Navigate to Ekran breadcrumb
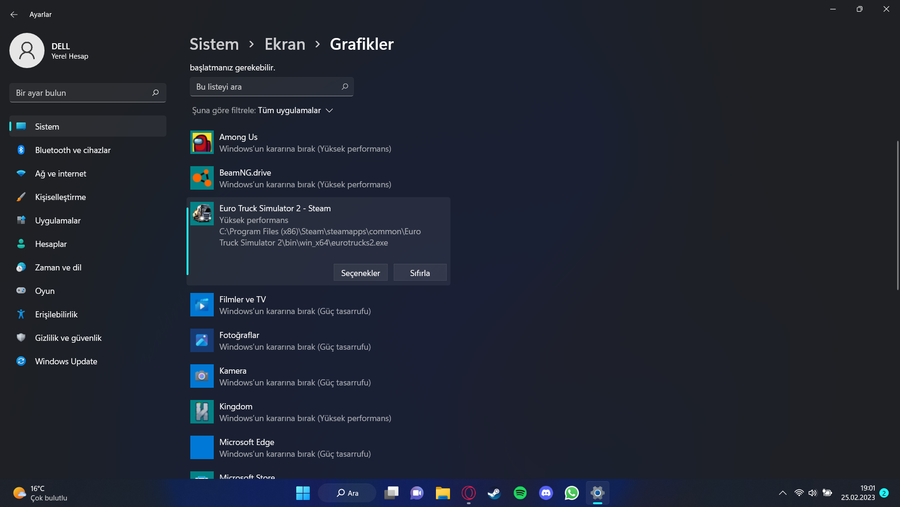The height and width of the screenshot is (507, 900). point(285,44)
